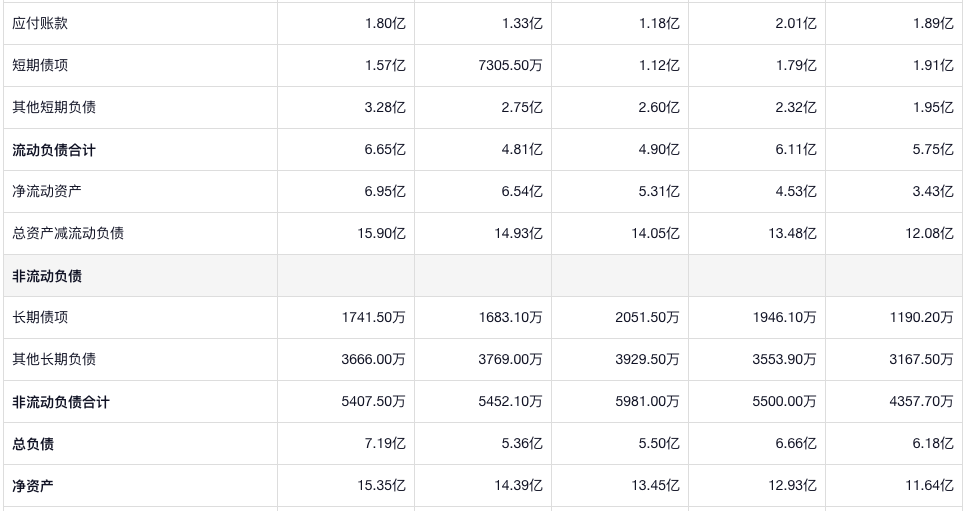Click the 15.35亿 net assets cell
Screen dimensions: 964x511
point(381,486)
